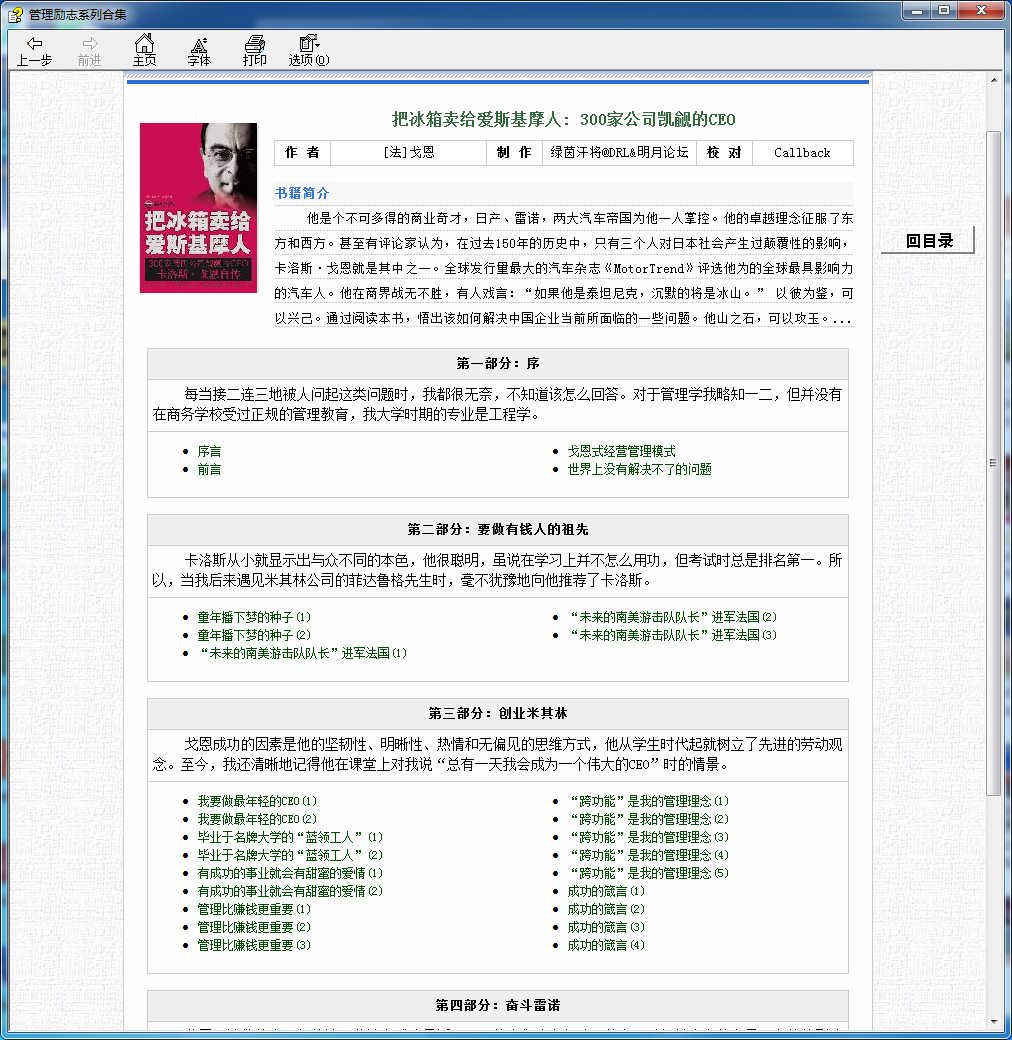This screenshot has height=1040, width=1012.
Task: Go back with the 上一步 toolbar icon
Action: tap(34, 50)
